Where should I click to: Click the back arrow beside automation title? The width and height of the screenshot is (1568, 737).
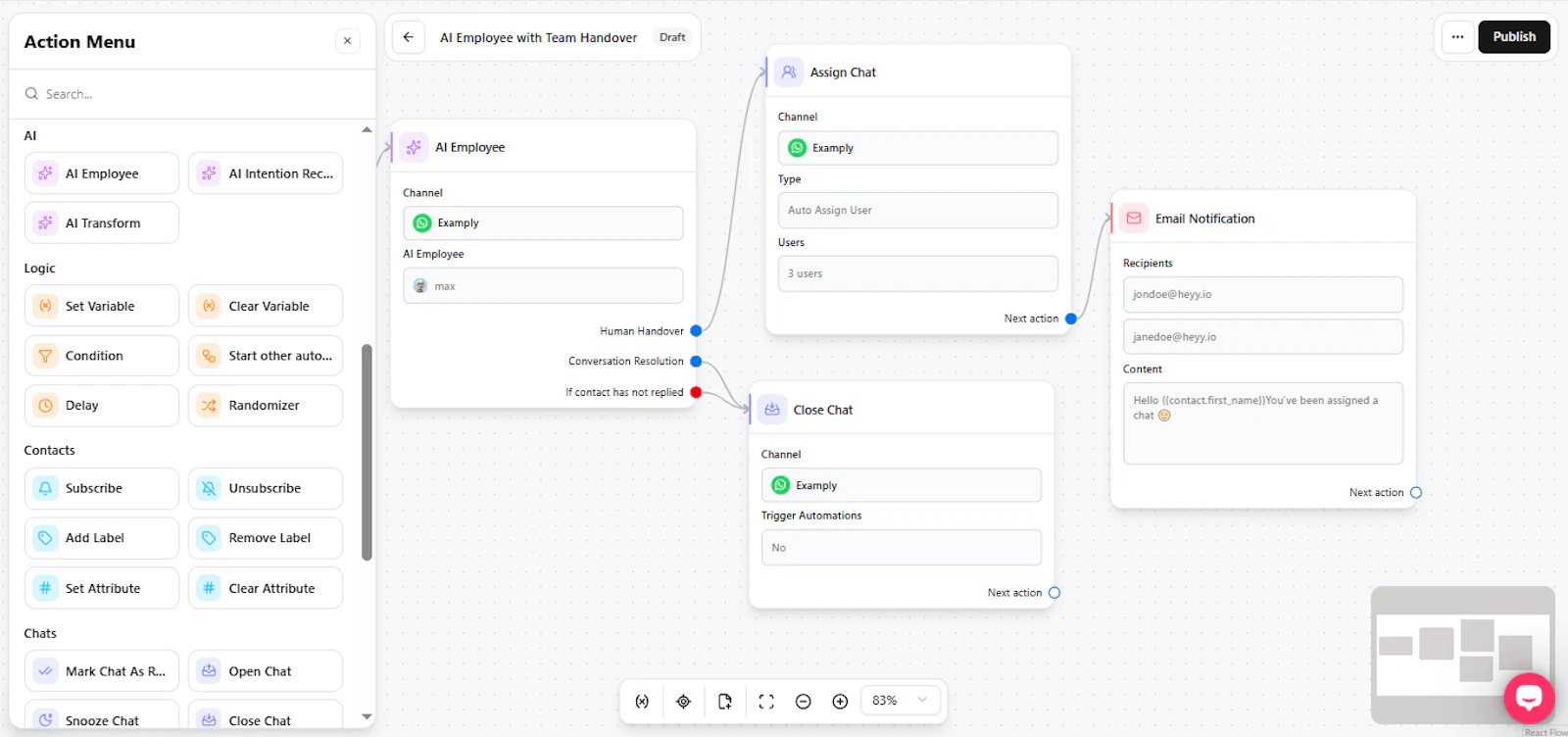(x=409, y=37)
